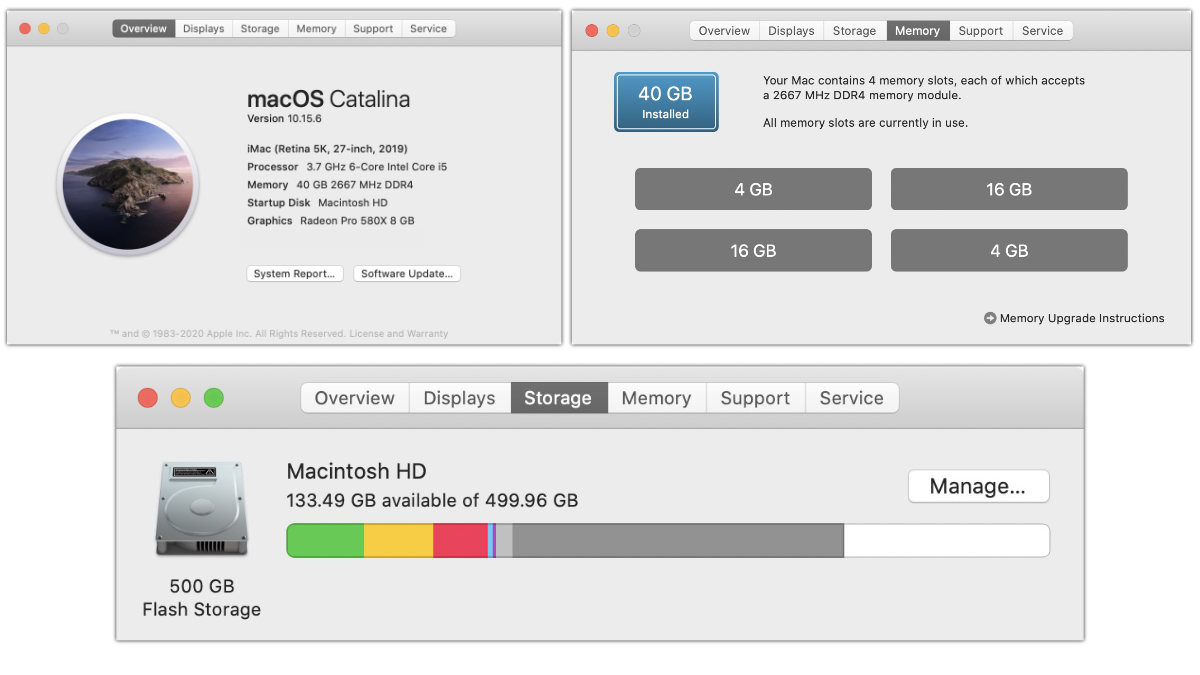Click '133.49 GB available of 499.96 GB' text
This screenshot has height=675, width=1200.
[x=432, y=500]
